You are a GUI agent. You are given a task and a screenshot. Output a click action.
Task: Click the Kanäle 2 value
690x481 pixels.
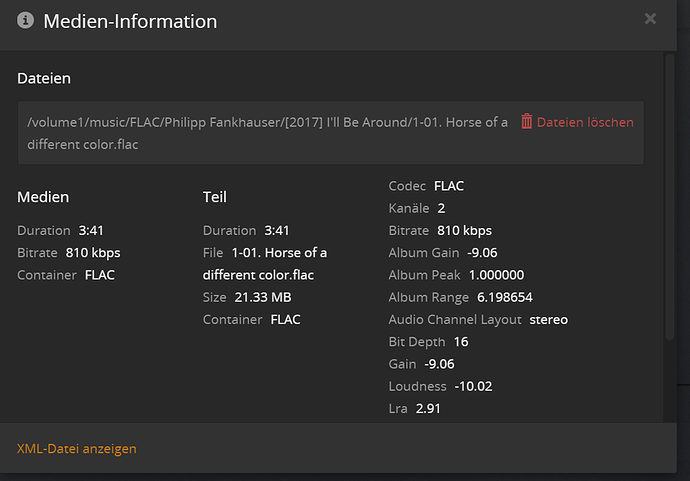pyautogui.click(x=441, y=208)
